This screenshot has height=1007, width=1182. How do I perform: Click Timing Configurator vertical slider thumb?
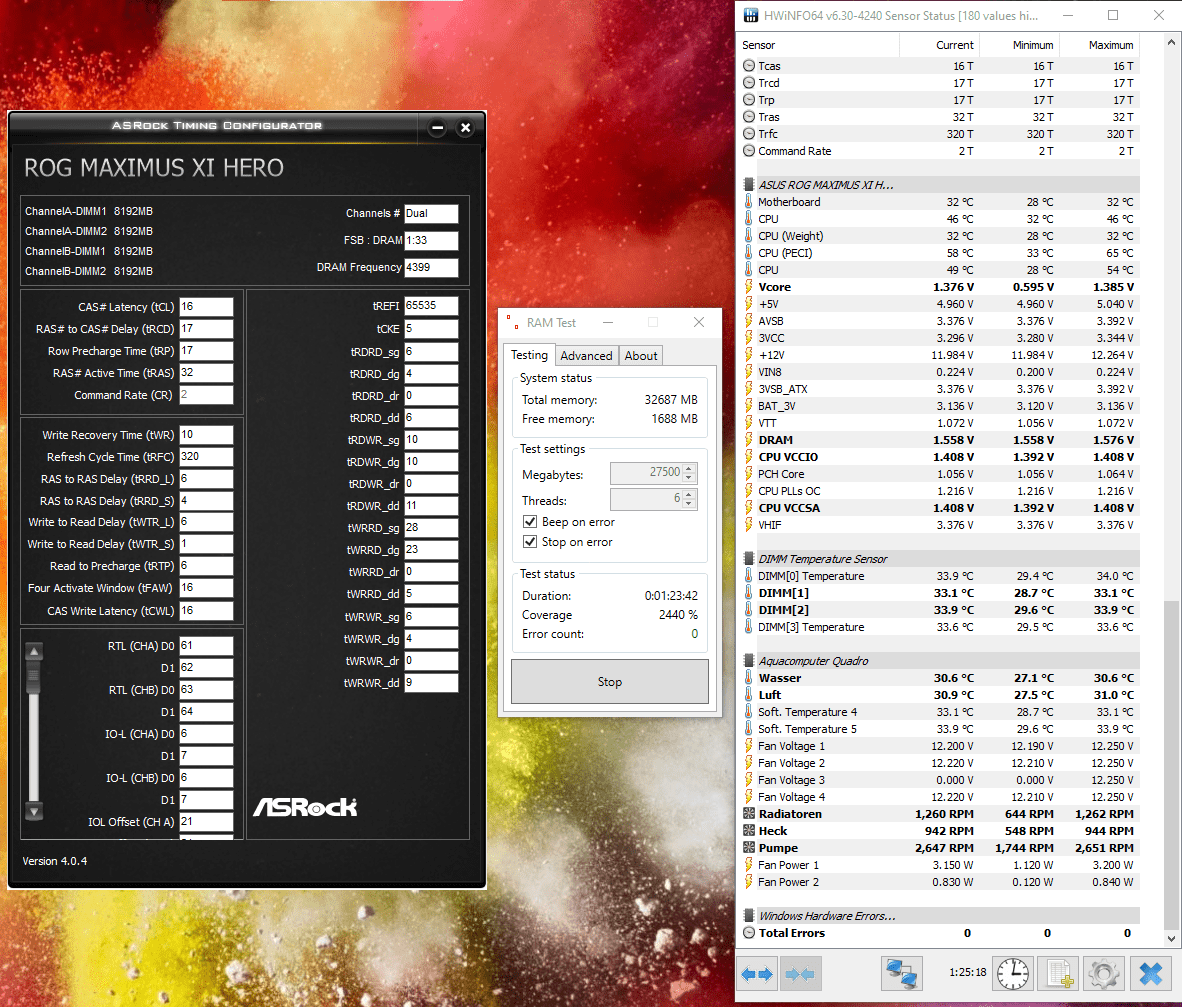(34, 677)
